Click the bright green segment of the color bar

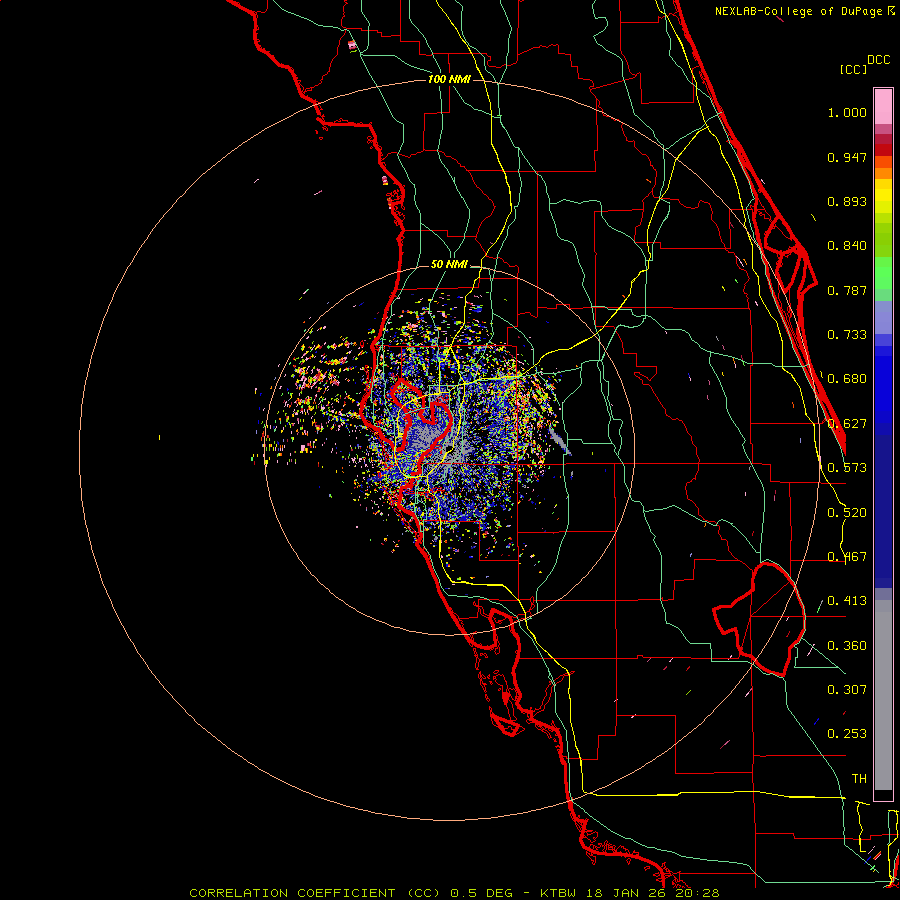883,273
